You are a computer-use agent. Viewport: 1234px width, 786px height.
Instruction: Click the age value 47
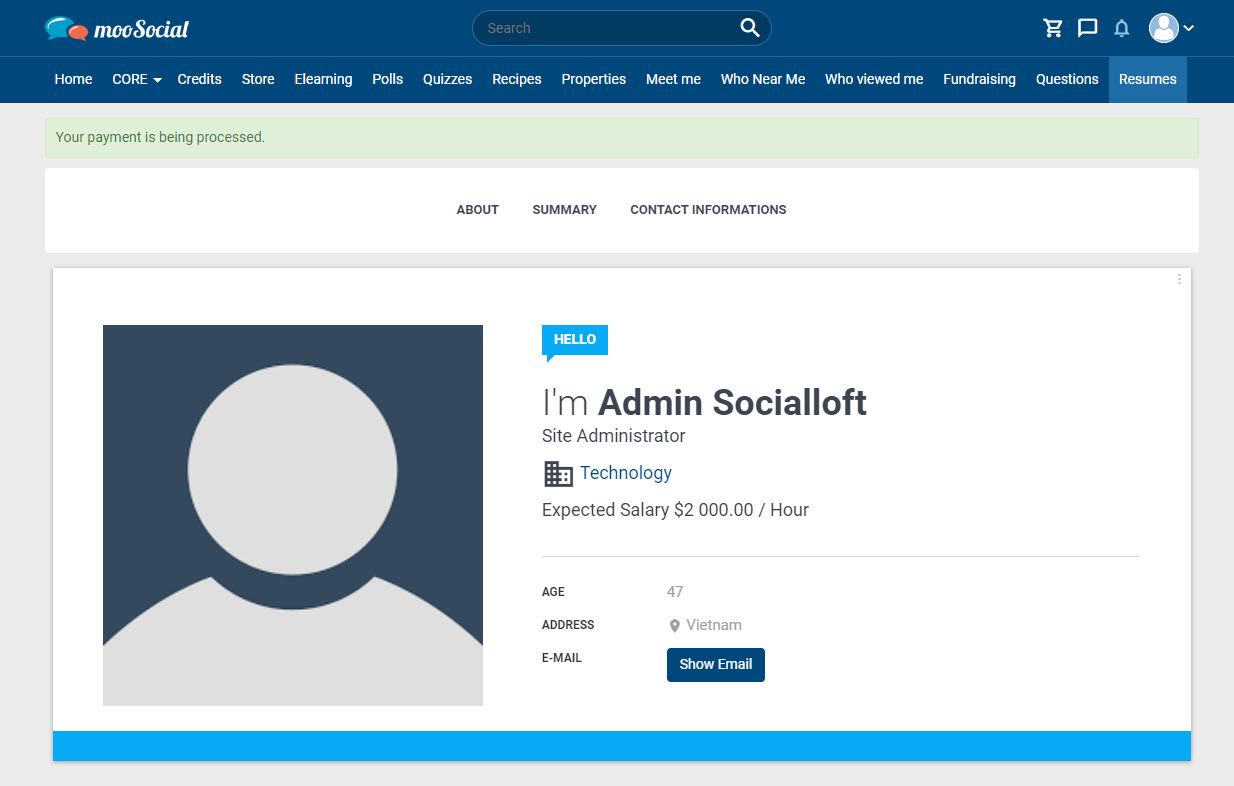point(675,592)
